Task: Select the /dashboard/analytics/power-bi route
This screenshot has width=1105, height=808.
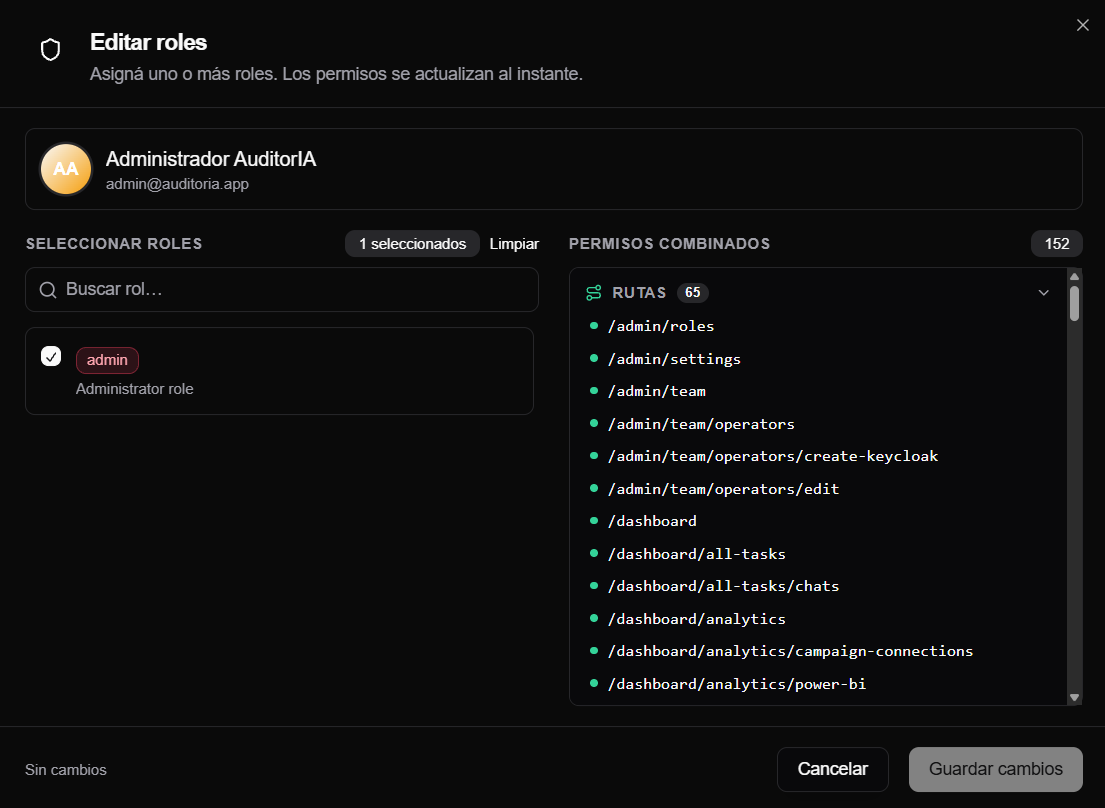Action: pyautogui.click(x=736, y=684)
